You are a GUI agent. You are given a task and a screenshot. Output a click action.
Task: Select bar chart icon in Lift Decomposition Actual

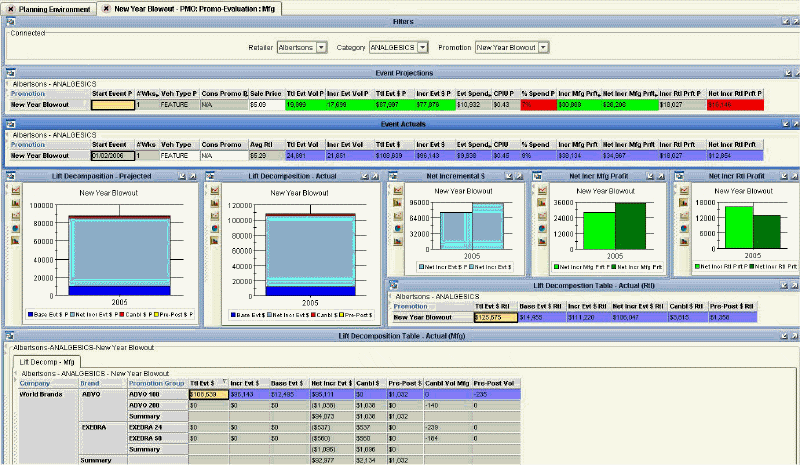tap(214, 203)
